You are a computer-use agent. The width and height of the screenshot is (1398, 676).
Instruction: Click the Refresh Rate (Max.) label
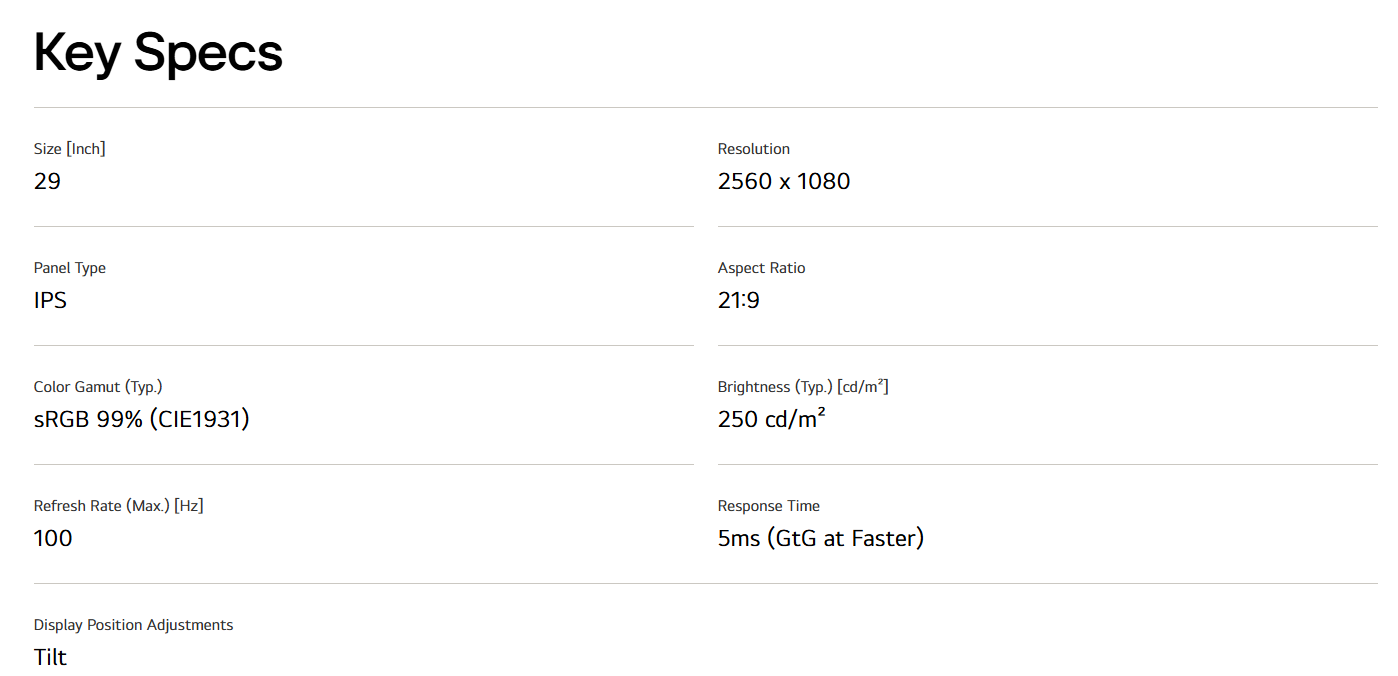(x=118, y=506)
